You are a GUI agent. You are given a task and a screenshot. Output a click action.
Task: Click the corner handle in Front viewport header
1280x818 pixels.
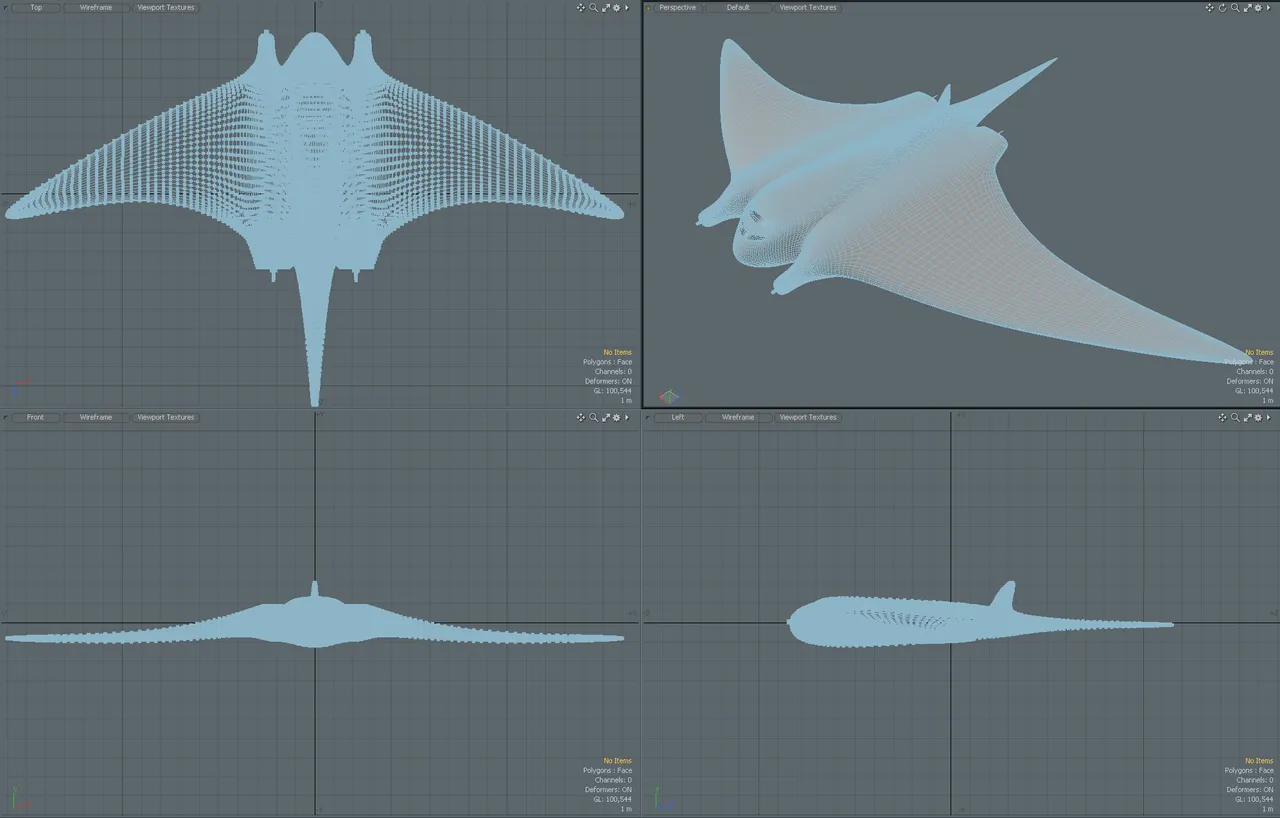pyautogui.click(x=5, y=417)
